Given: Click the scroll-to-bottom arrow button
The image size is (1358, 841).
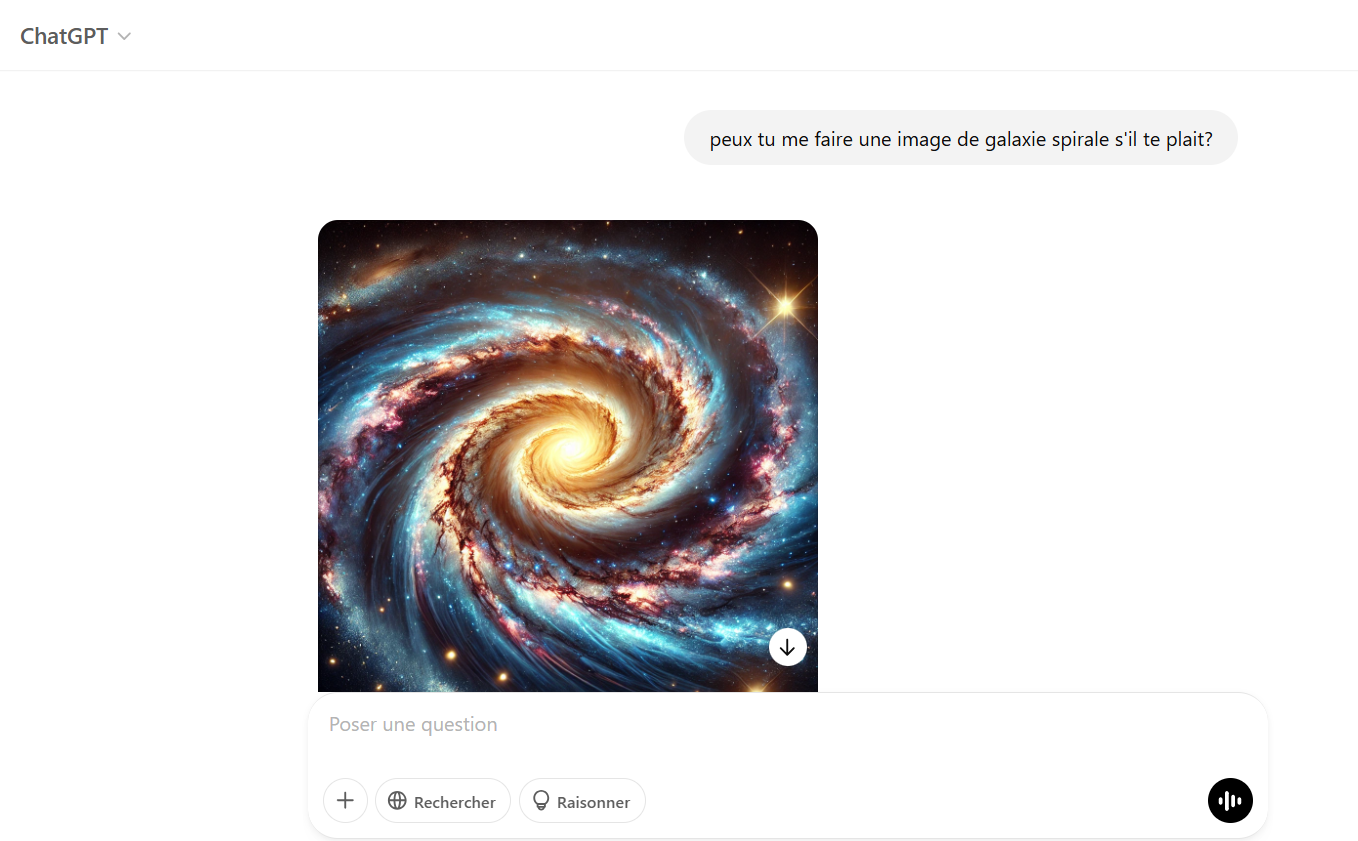Looking at the screenshot, I should (x=788, y=647).
